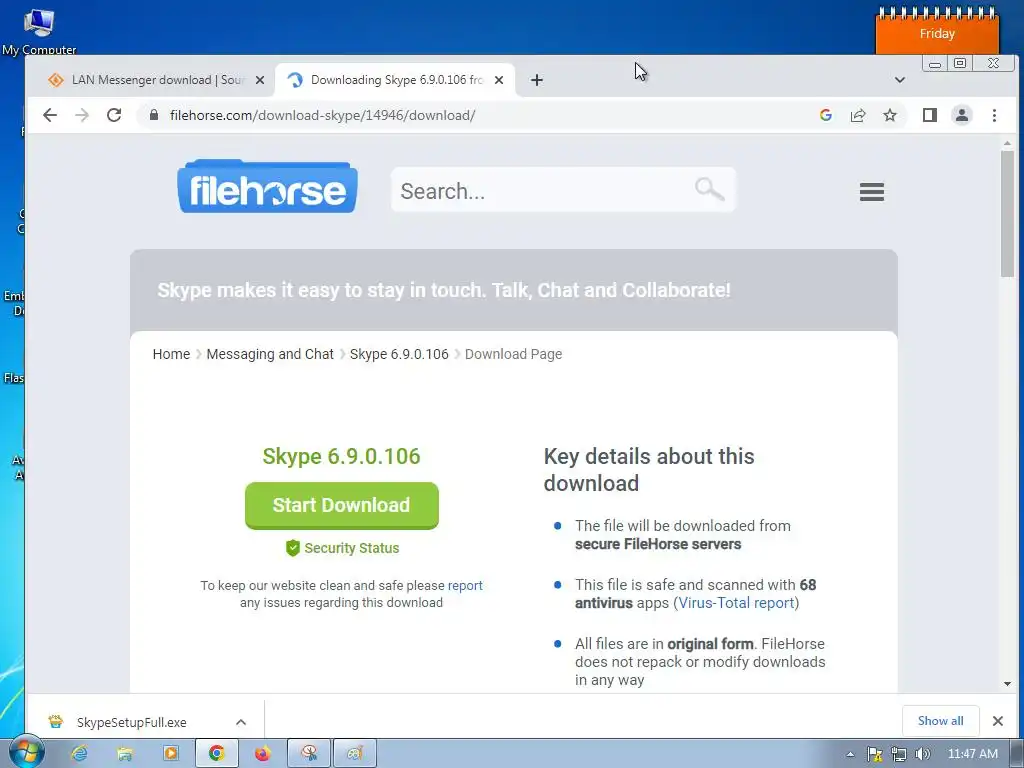
Task: Click the Skype 6.9.0.106 green heading
Action: click(342, 456)
